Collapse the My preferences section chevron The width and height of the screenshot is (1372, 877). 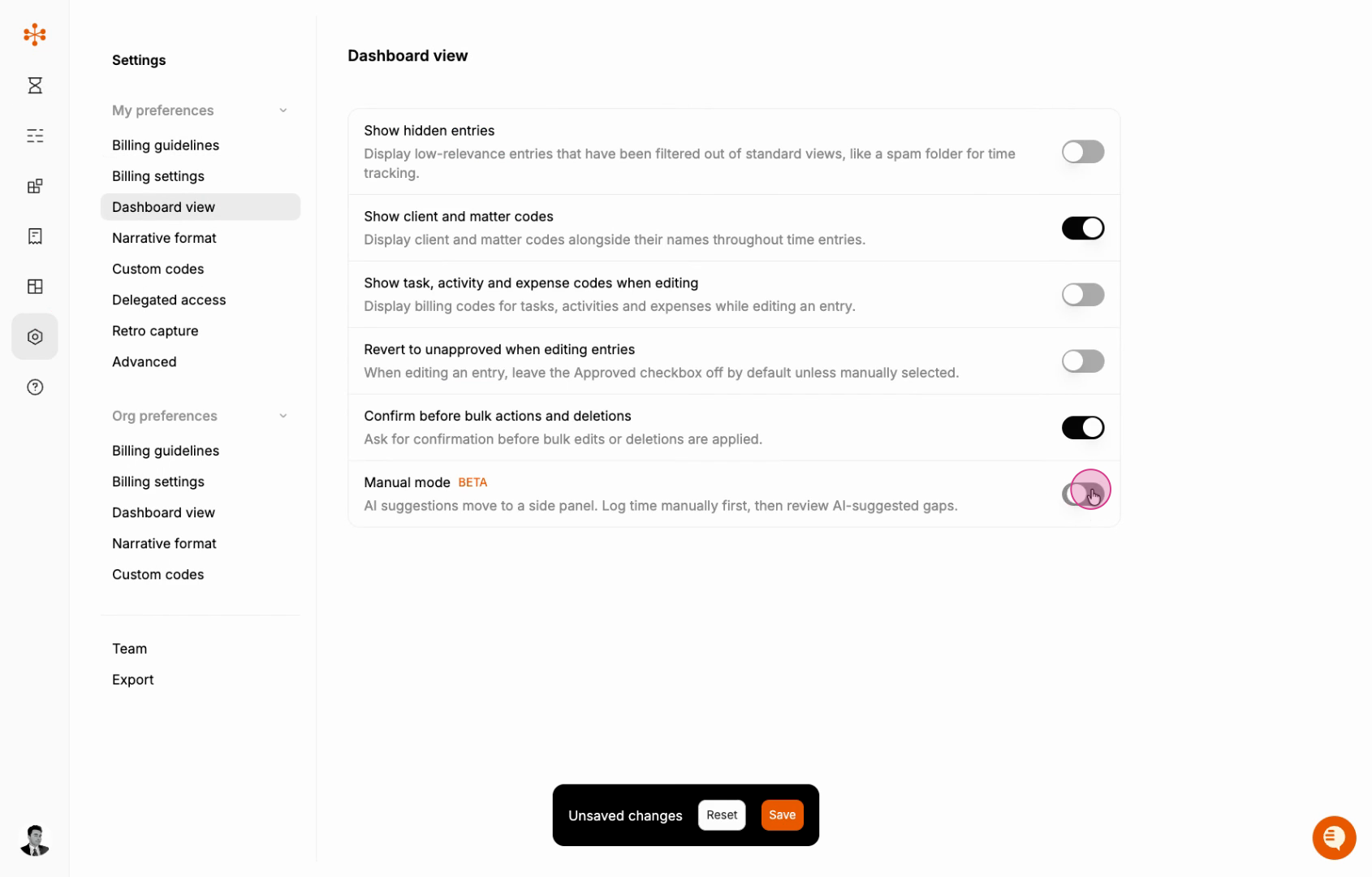[x=283, y=110]
